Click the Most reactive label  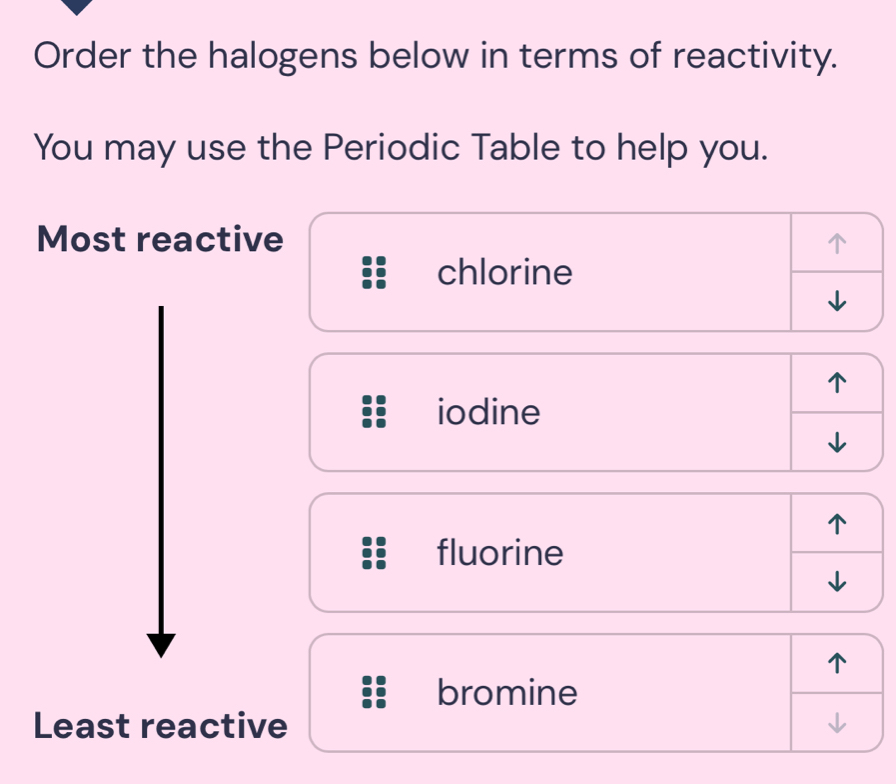160,239
